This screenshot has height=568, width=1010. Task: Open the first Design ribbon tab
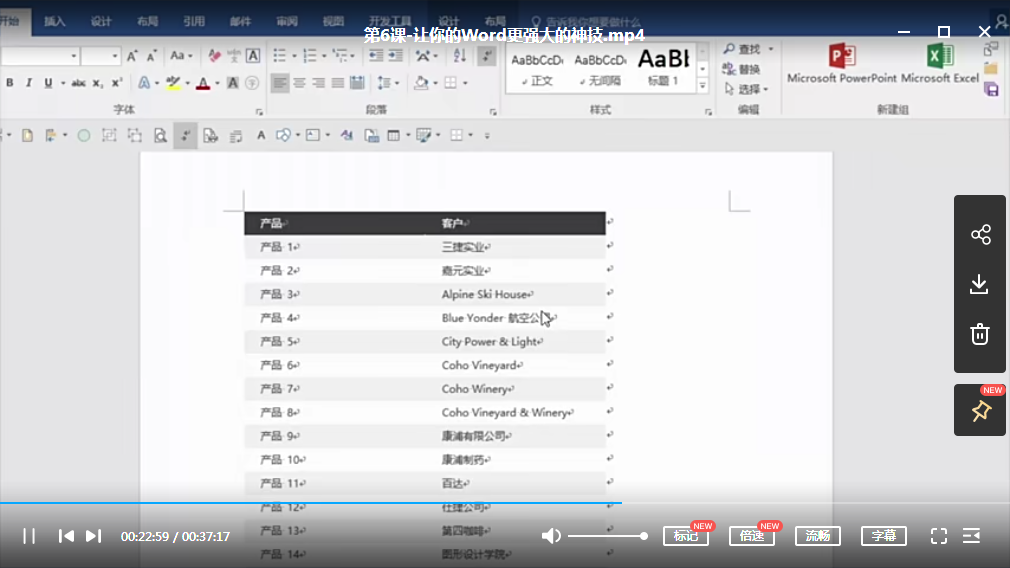101,21
